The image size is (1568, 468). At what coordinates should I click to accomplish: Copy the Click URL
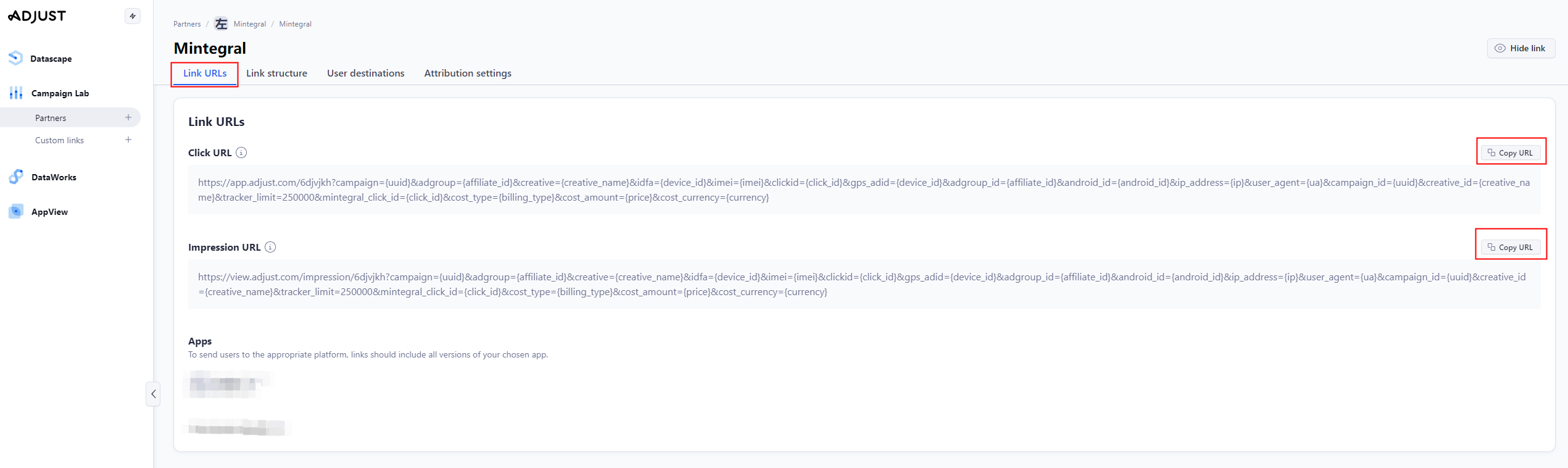tap(1511, 153)
